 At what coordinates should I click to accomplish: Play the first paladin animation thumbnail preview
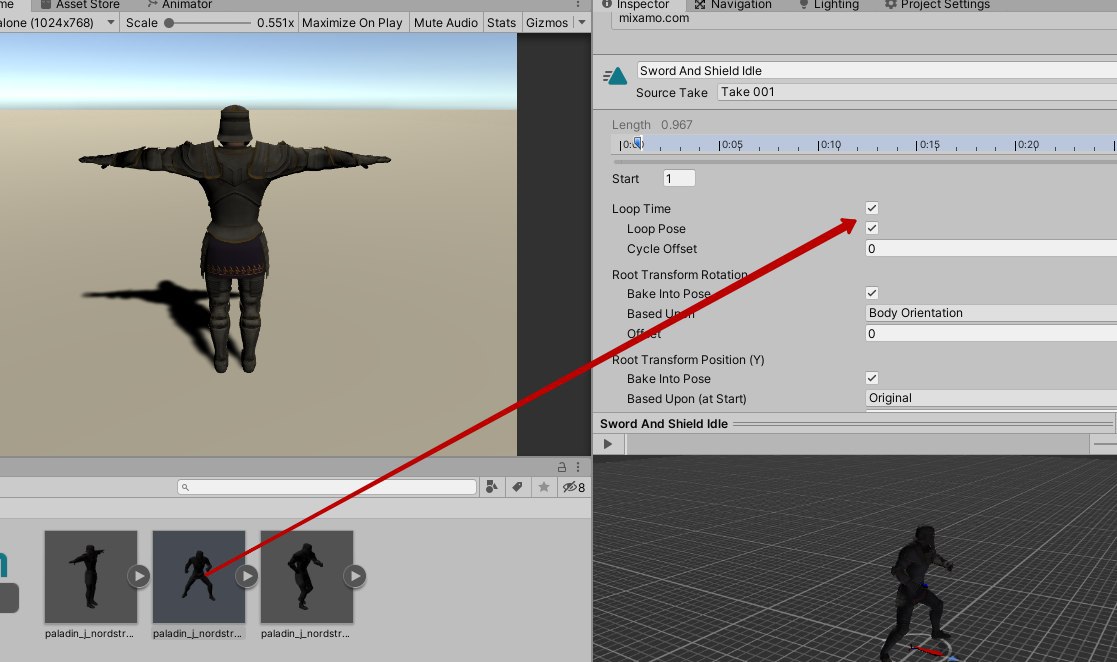click(139, 576)
